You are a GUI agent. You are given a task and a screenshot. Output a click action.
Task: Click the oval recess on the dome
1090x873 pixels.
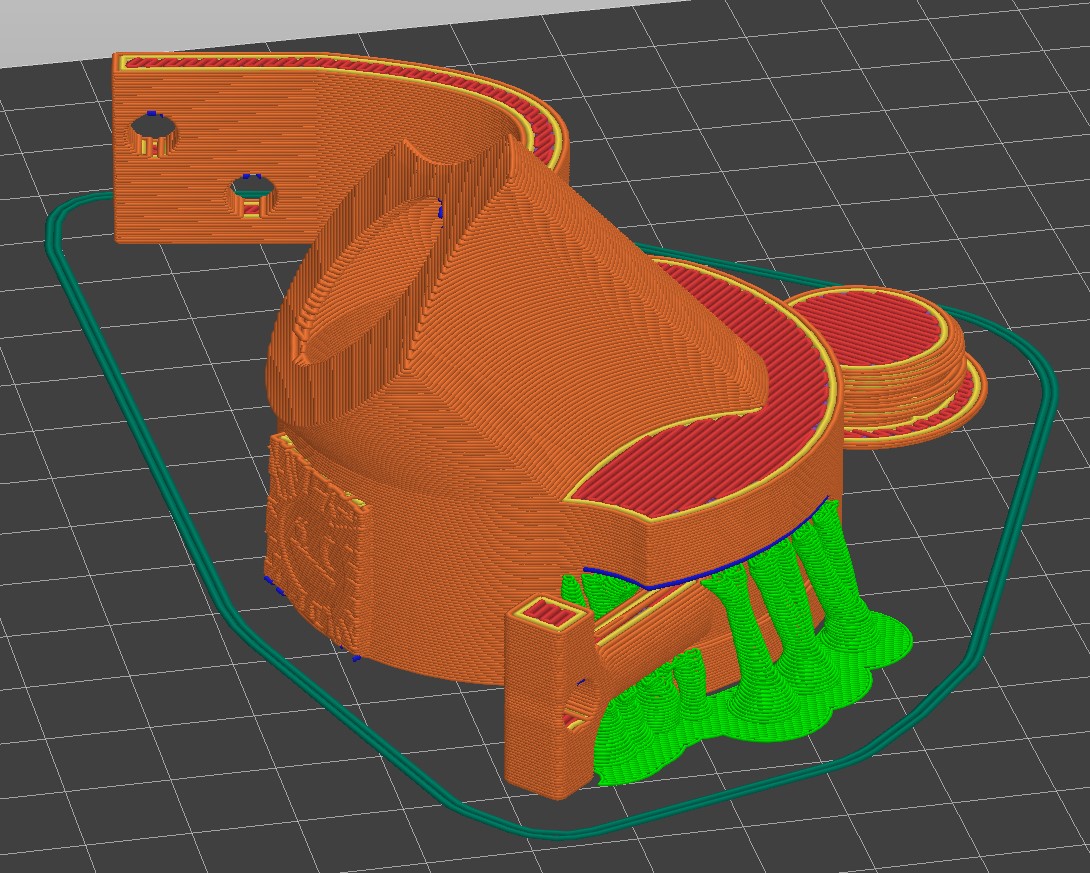click(371, 279)
